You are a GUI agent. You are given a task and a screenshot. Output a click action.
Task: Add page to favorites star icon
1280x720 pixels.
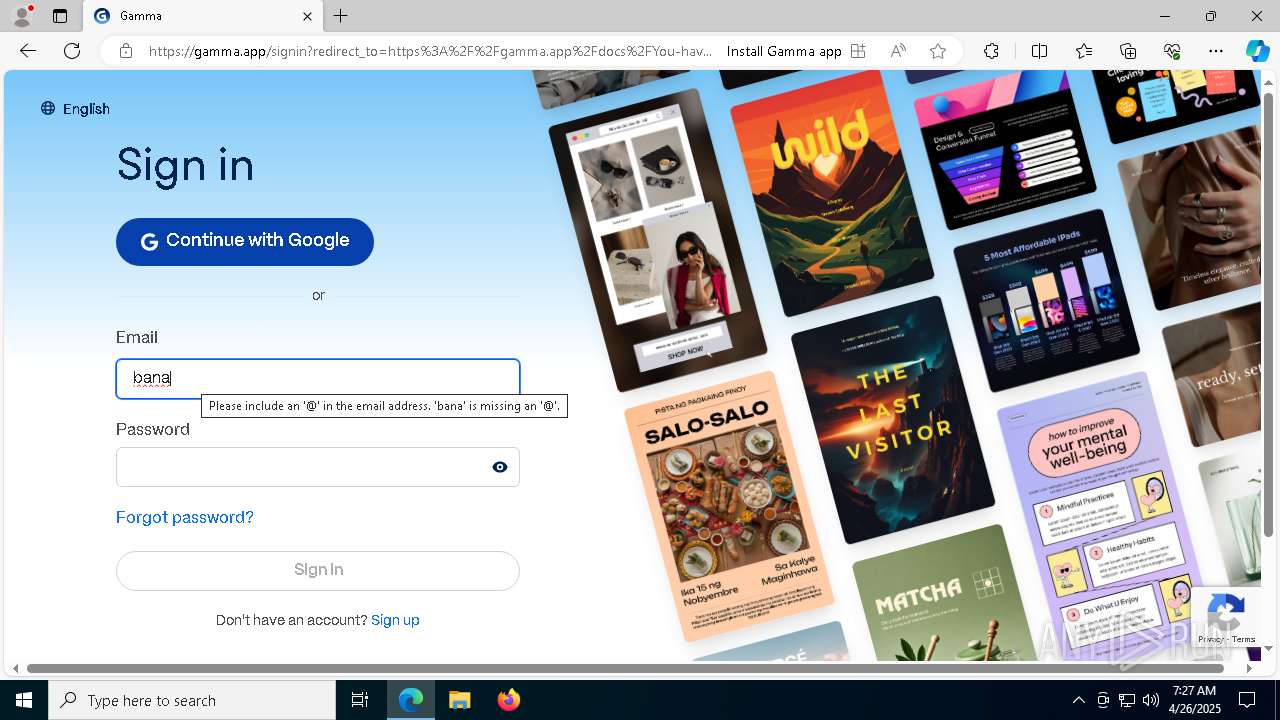(937, 51)
